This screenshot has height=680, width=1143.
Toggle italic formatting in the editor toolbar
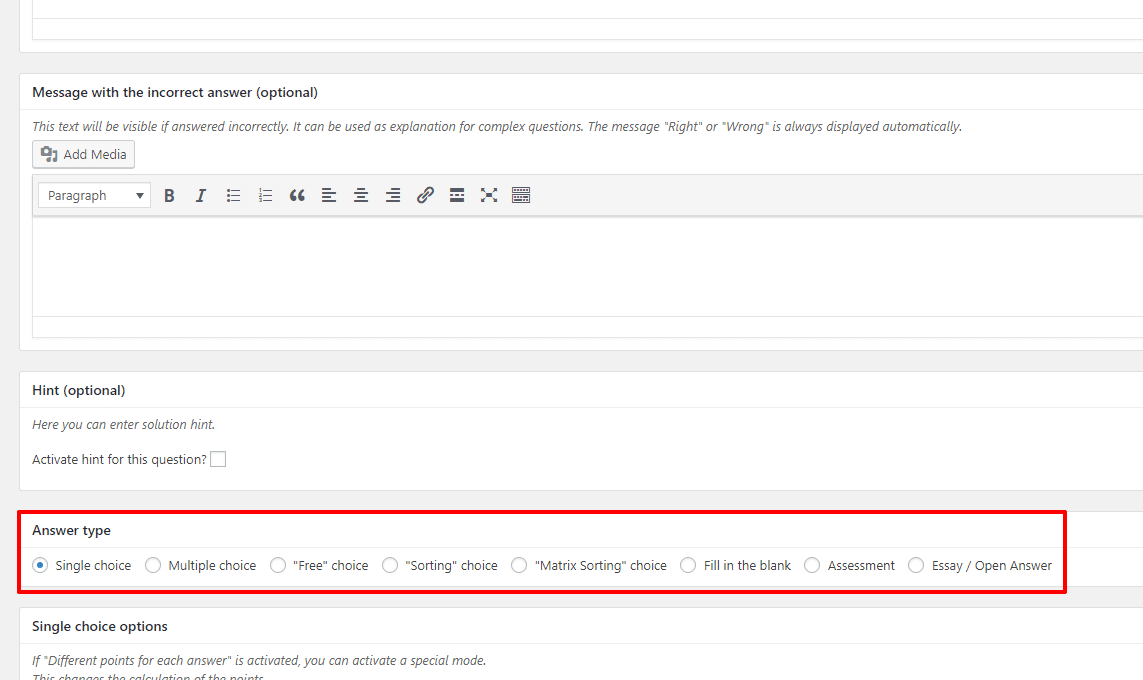click(200, 195)
